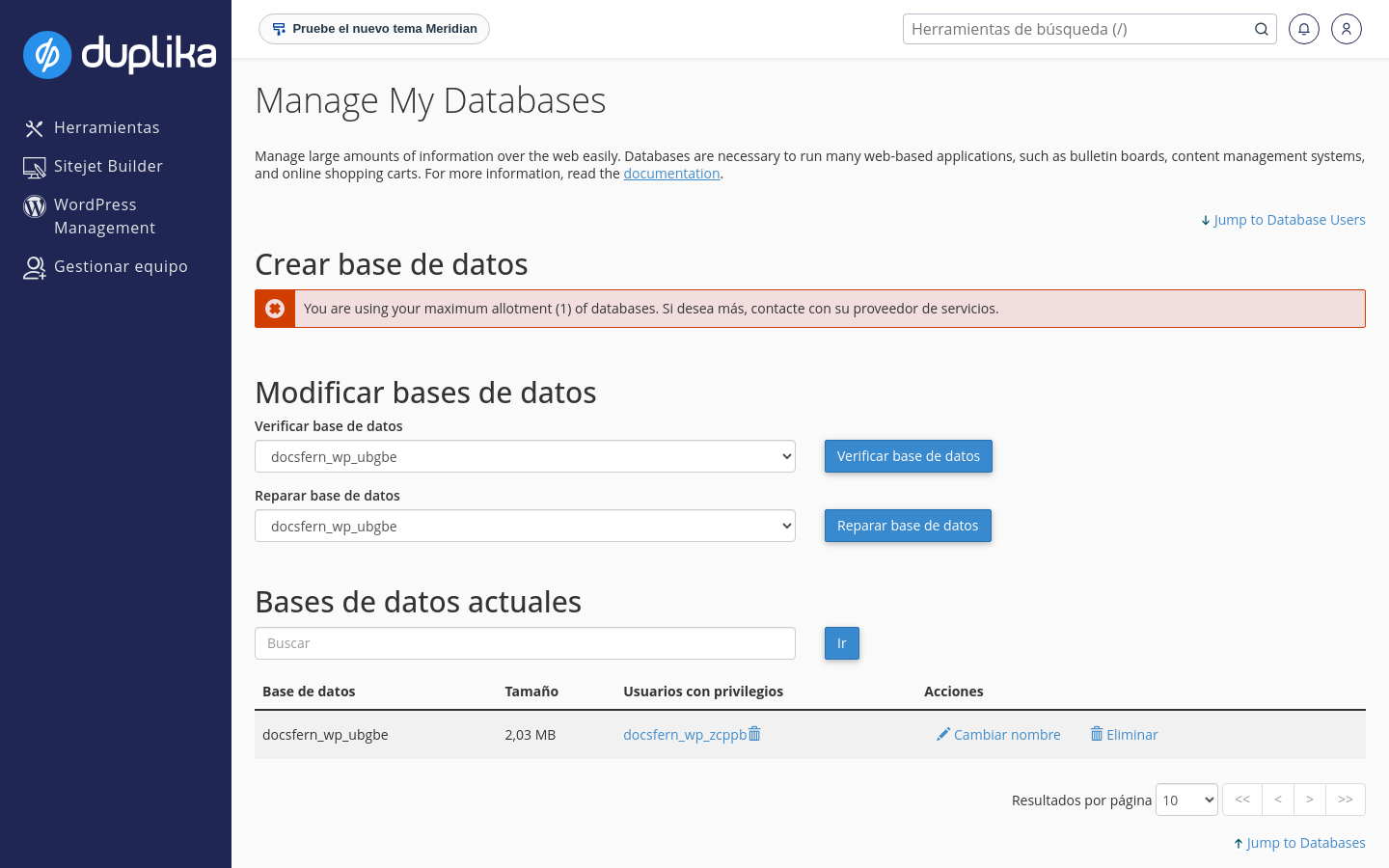Viewport: 1389px width, 868px height.
Task: Jump to Databases link
Action: point(1299,843)
